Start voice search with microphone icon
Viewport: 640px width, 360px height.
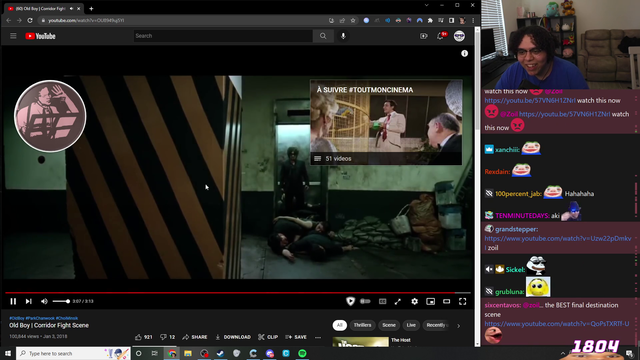point(343,36)
